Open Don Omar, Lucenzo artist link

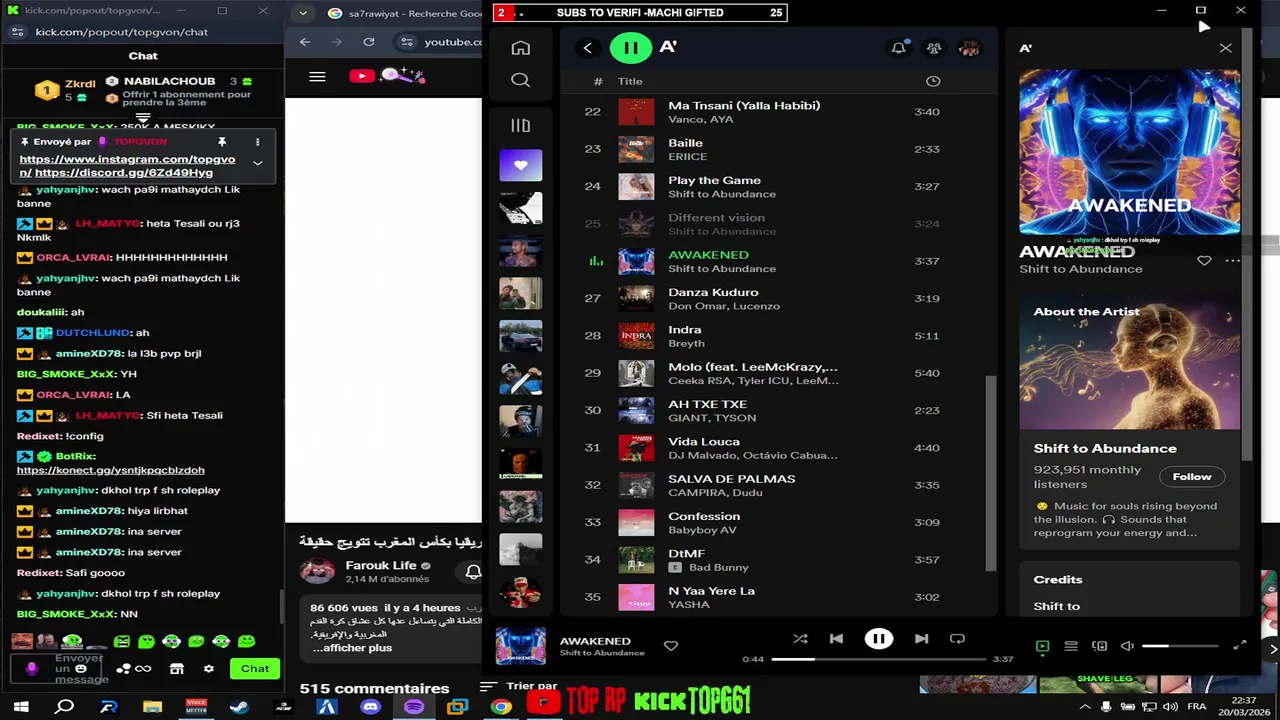724,306
